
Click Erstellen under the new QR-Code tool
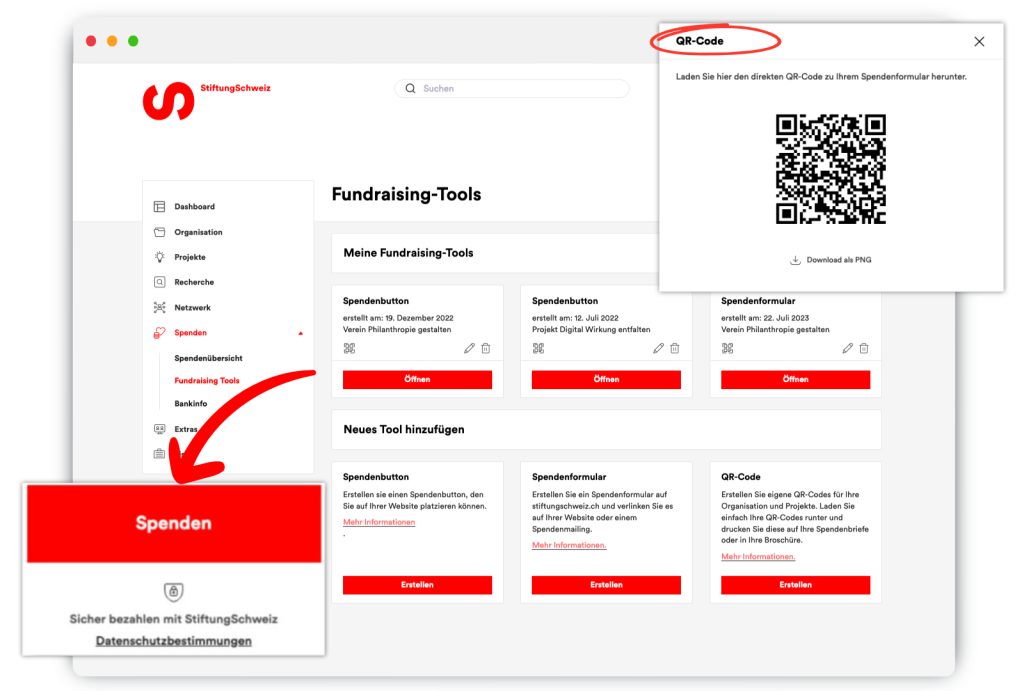[x=795, y=585]
